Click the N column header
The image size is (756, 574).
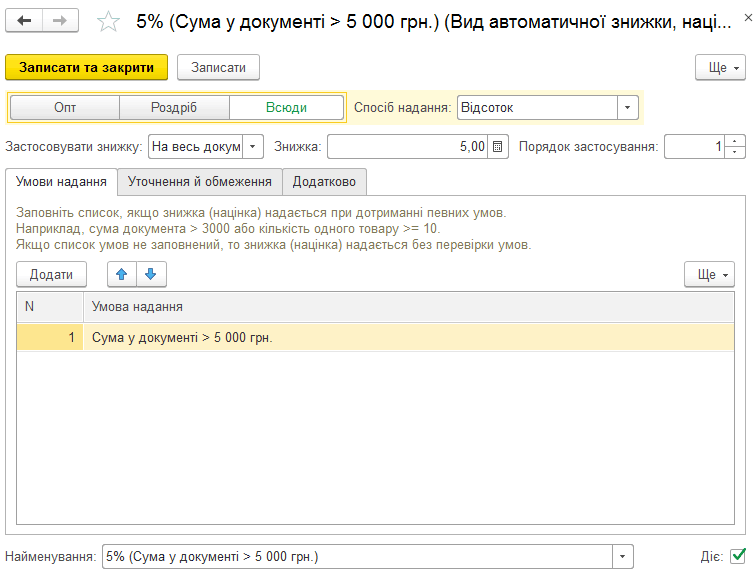point(50,307)
